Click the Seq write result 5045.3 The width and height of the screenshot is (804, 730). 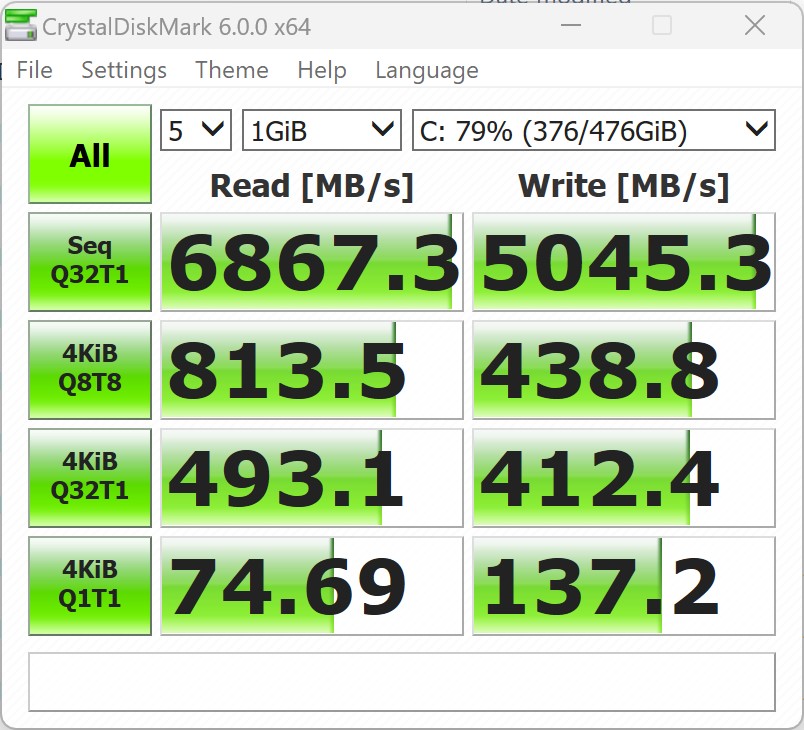(624, 262)
